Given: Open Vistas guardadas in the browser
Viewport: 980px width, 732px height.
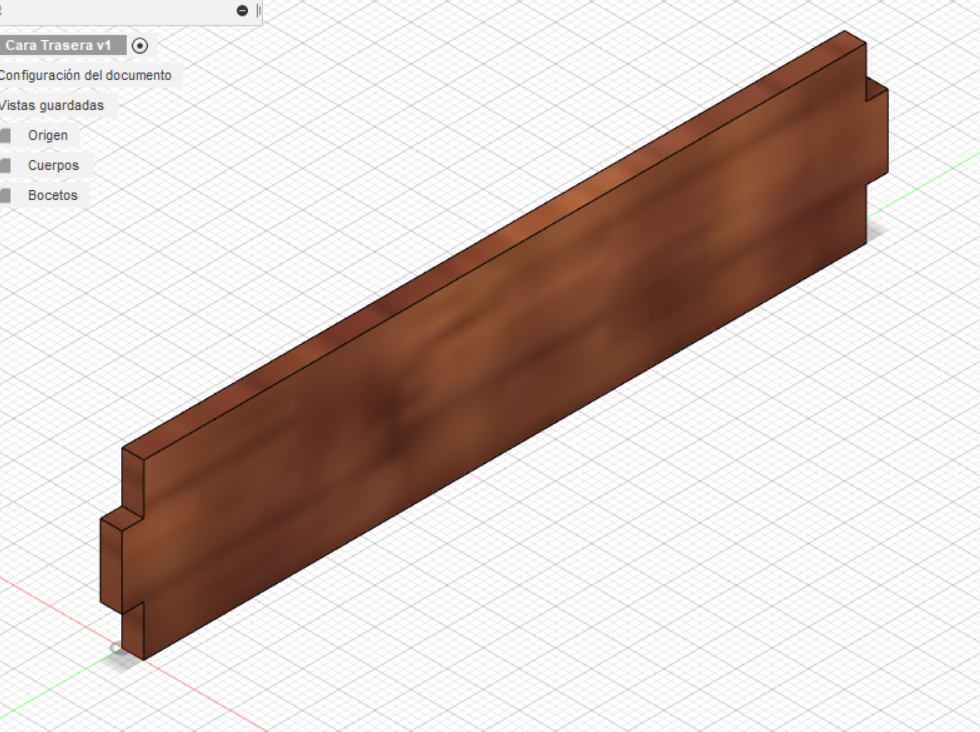Looking at the screenshot, I should 52,105.
